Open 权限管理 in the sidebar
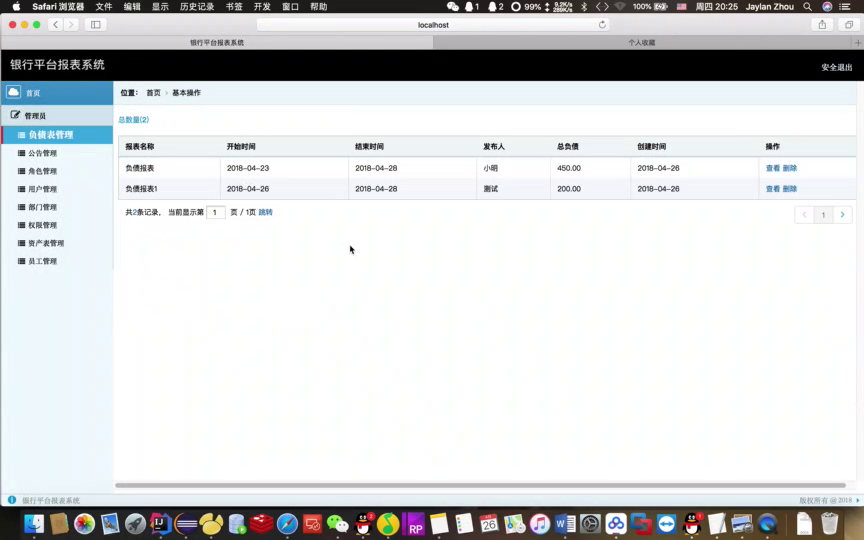The image size is (864, 540). (x=42, y=225)
